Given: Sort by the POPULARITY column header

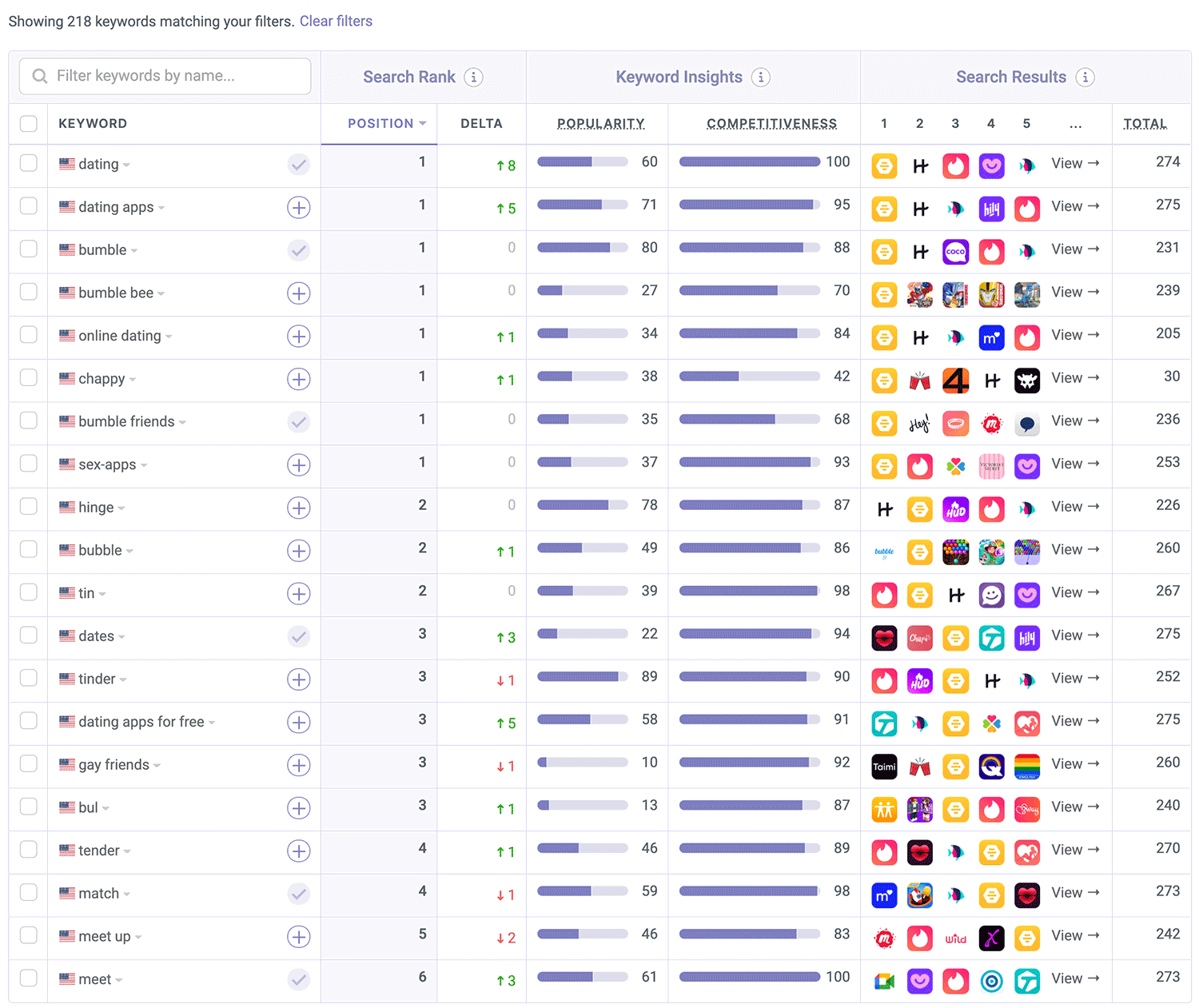Looking at the screenshot, I should [601, 124].
